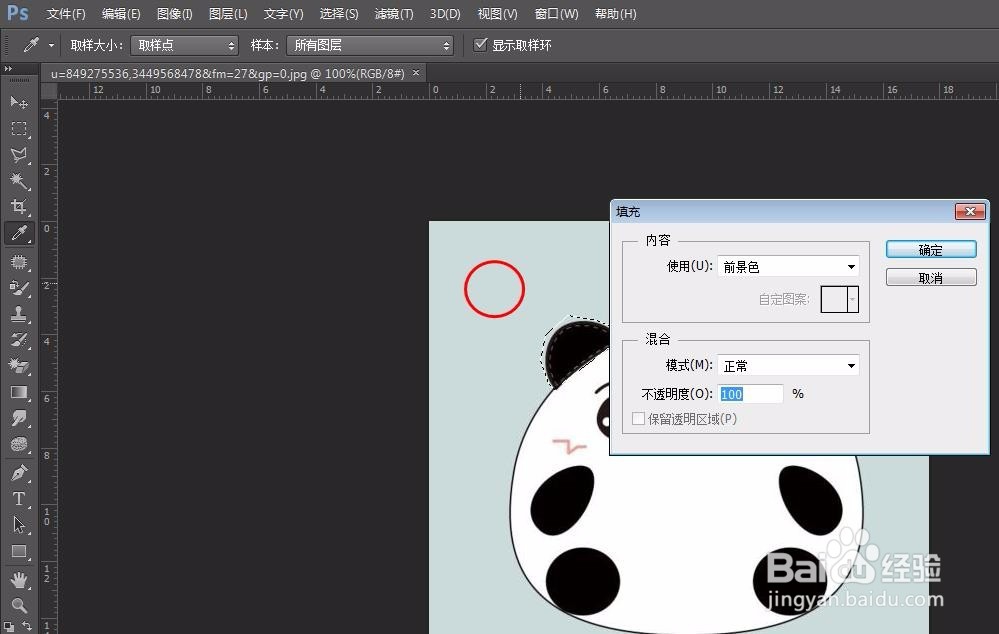
Task: Select the Path Selection tool
Action: 19,525
